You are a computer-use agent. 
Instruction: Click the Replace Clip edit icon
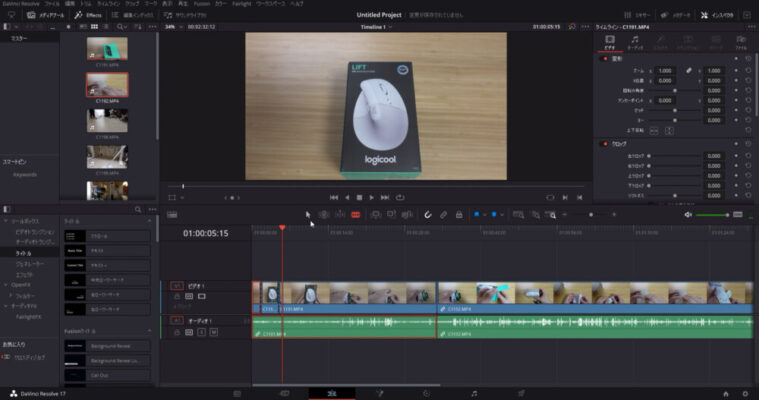click(407, 214)
